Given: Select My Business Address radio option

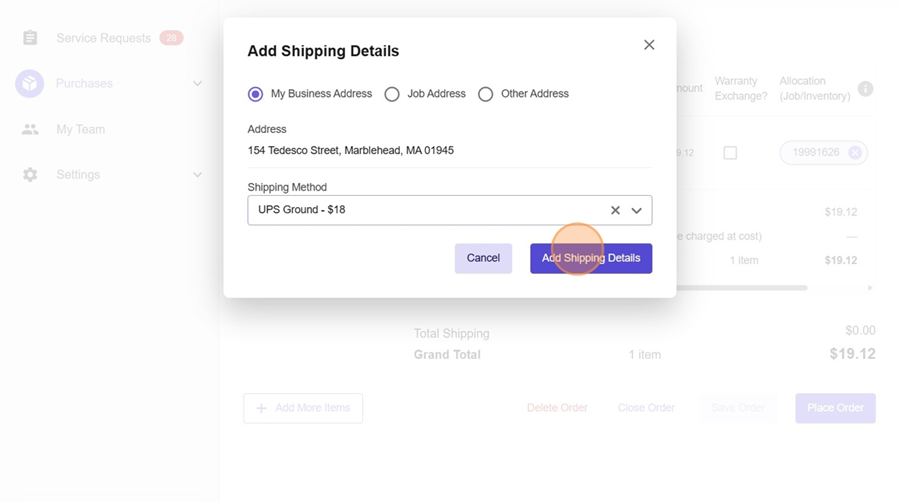Looking at the screenshot, I should 256,94.
